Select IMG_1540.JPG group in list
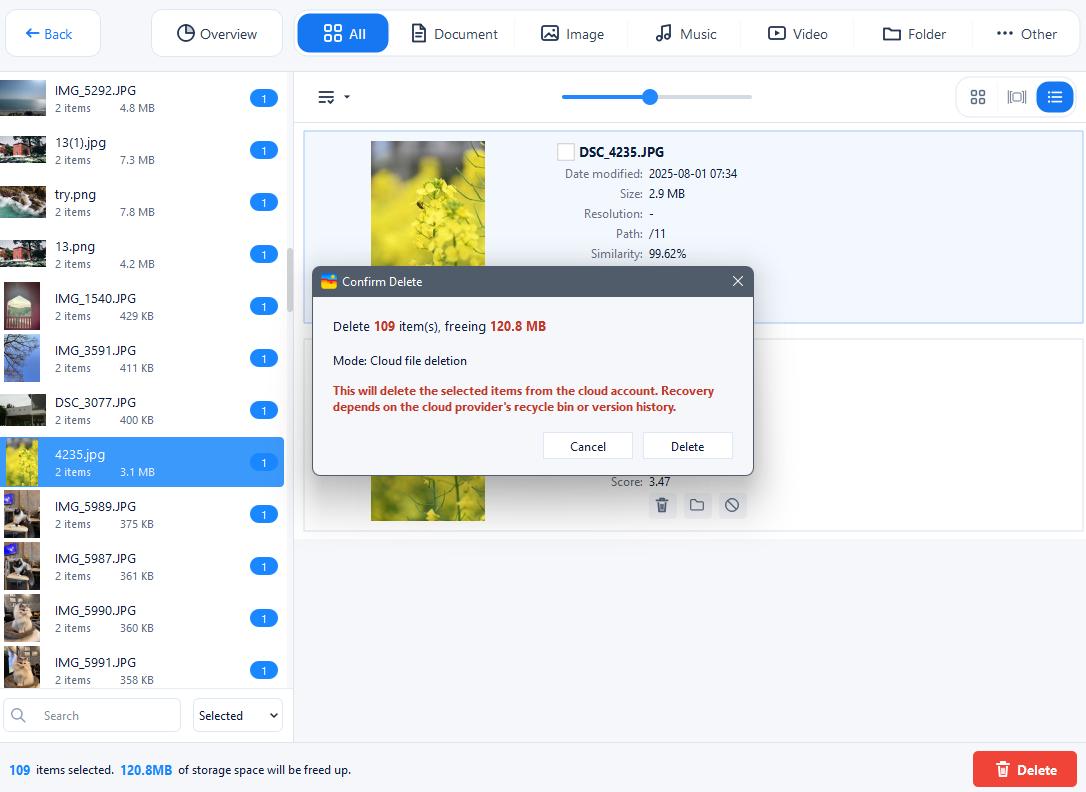The image size is (1086, 792). point(142,306)
